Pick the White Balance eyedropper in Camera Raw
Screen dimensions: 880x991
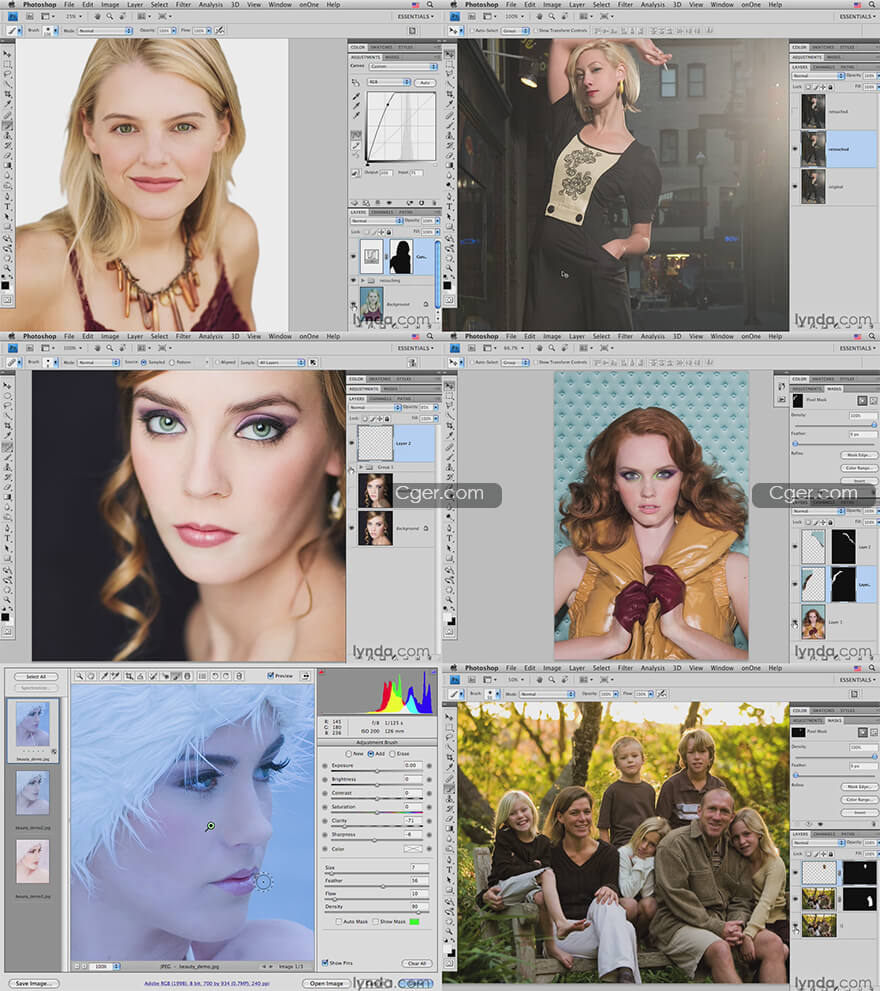(x=104, y=676)
